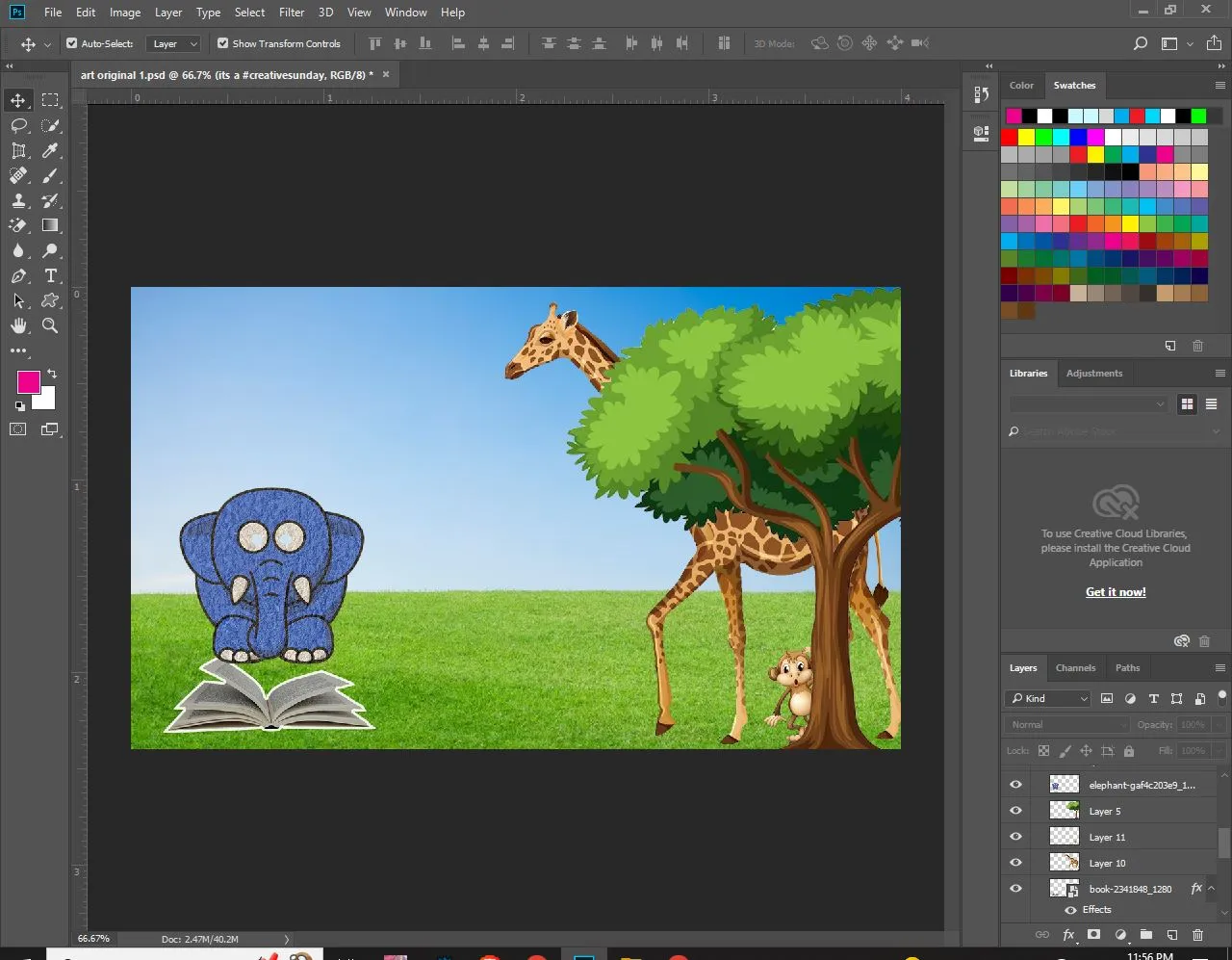The width and height of the screenshot is (1232, 960).
Task: Open the Kind filter dropdown in Layers
Action: (1049, 698)
